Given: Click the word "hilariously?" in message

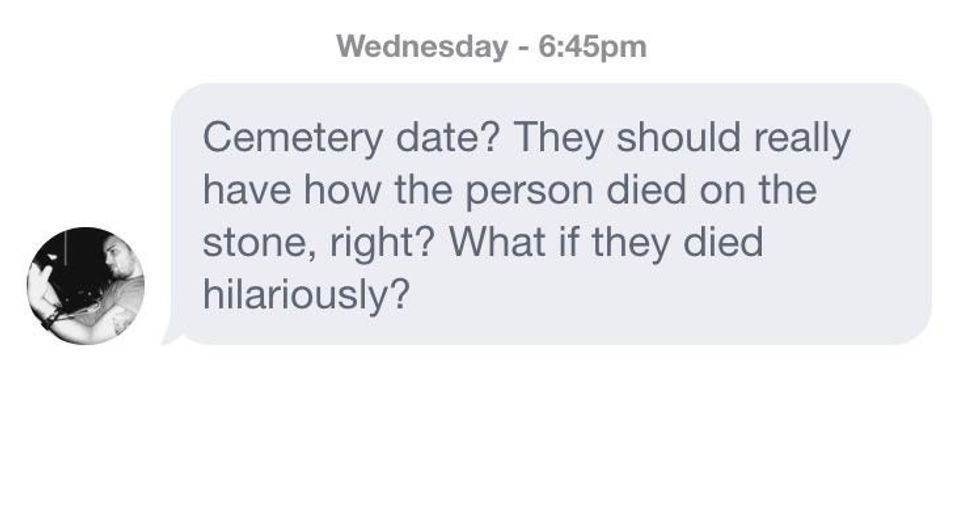Looking at the screenshot, I should click(x=306, y=296).
